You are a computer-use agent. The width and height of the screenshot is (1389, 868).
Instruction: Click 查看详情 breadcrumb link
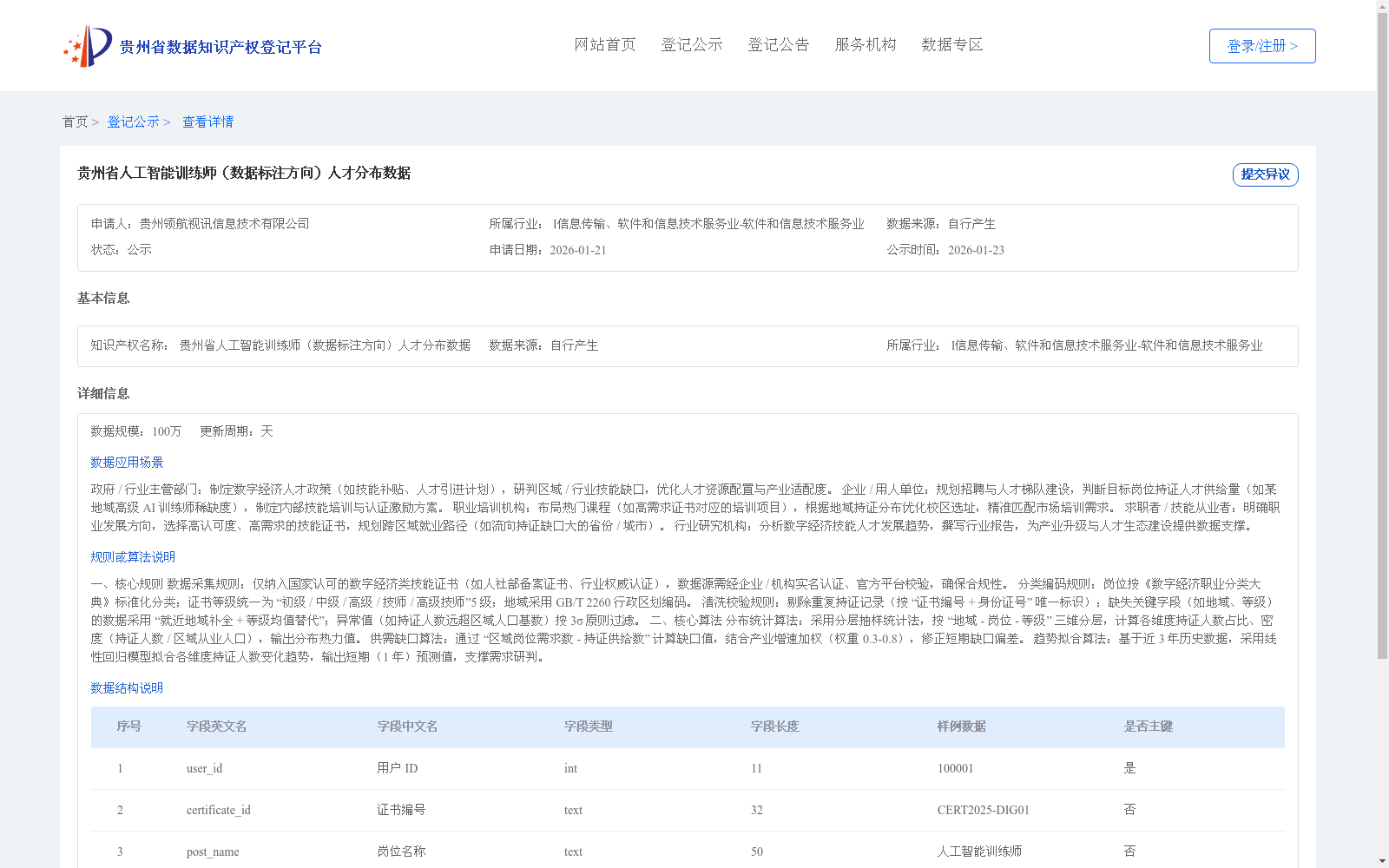coord(207,122)
